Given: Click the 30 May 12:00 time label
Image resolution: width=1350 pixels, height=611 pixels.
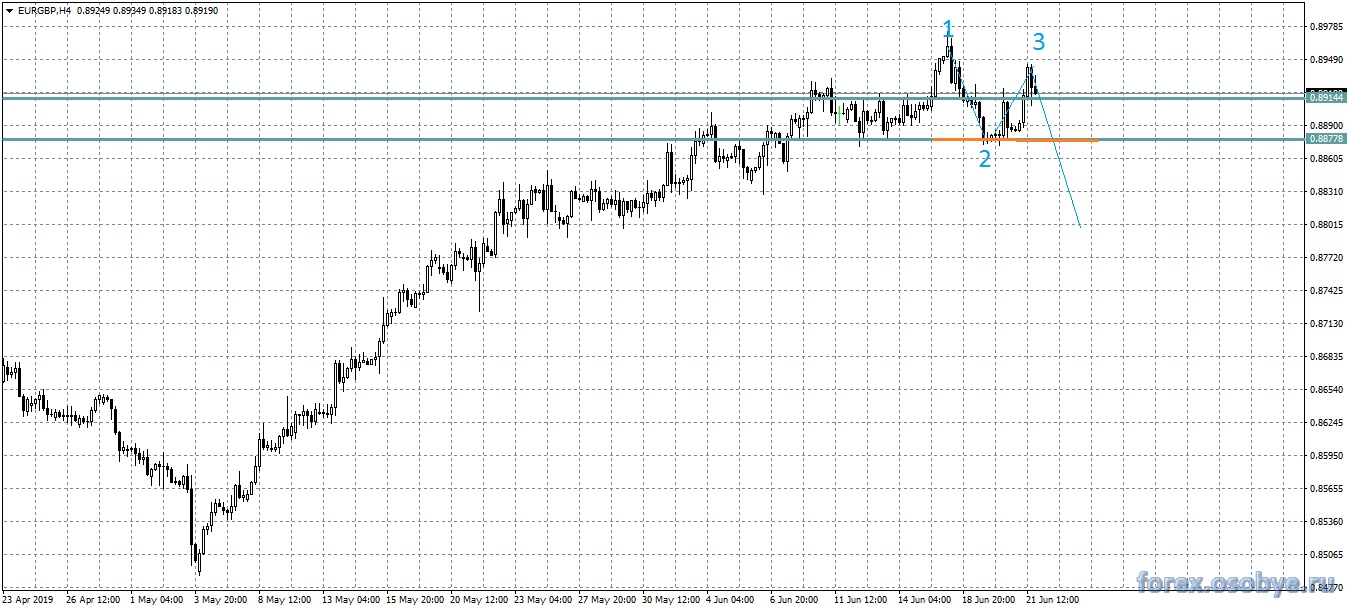Looking at the screenshot, I should [673, 601].
